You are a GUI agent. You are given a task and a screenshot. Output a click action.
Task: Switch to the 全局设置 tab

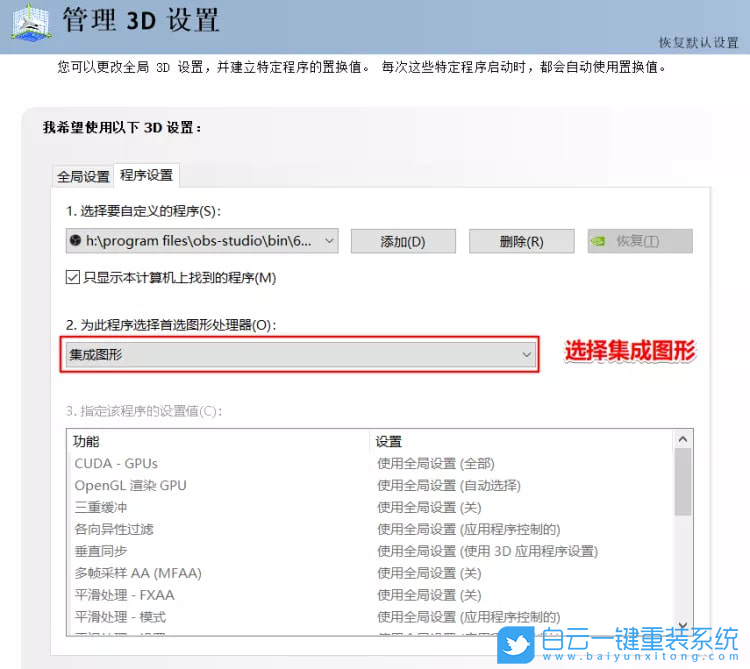(83, 176)
